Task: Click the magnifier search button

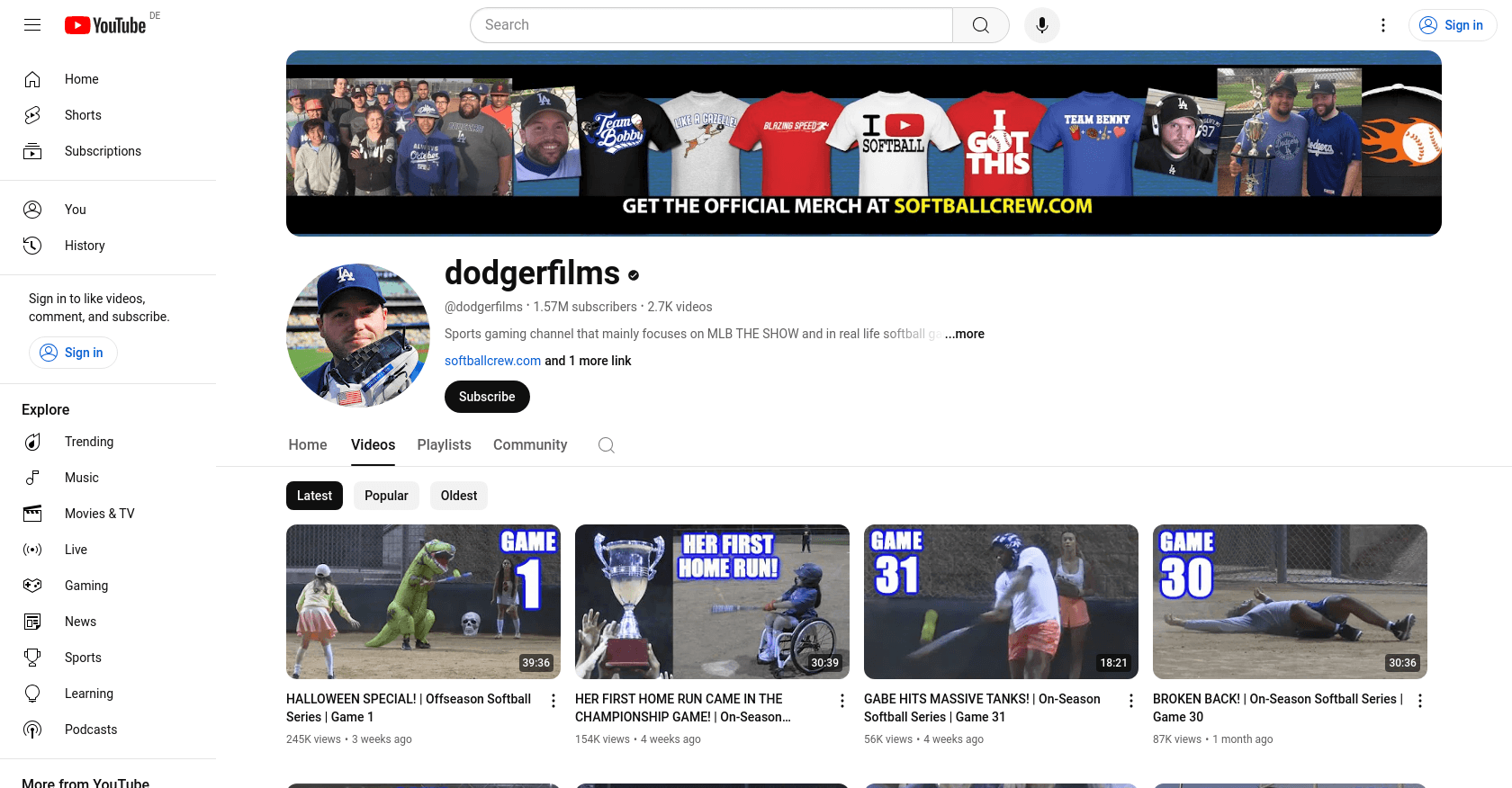Action: [980, 25]
